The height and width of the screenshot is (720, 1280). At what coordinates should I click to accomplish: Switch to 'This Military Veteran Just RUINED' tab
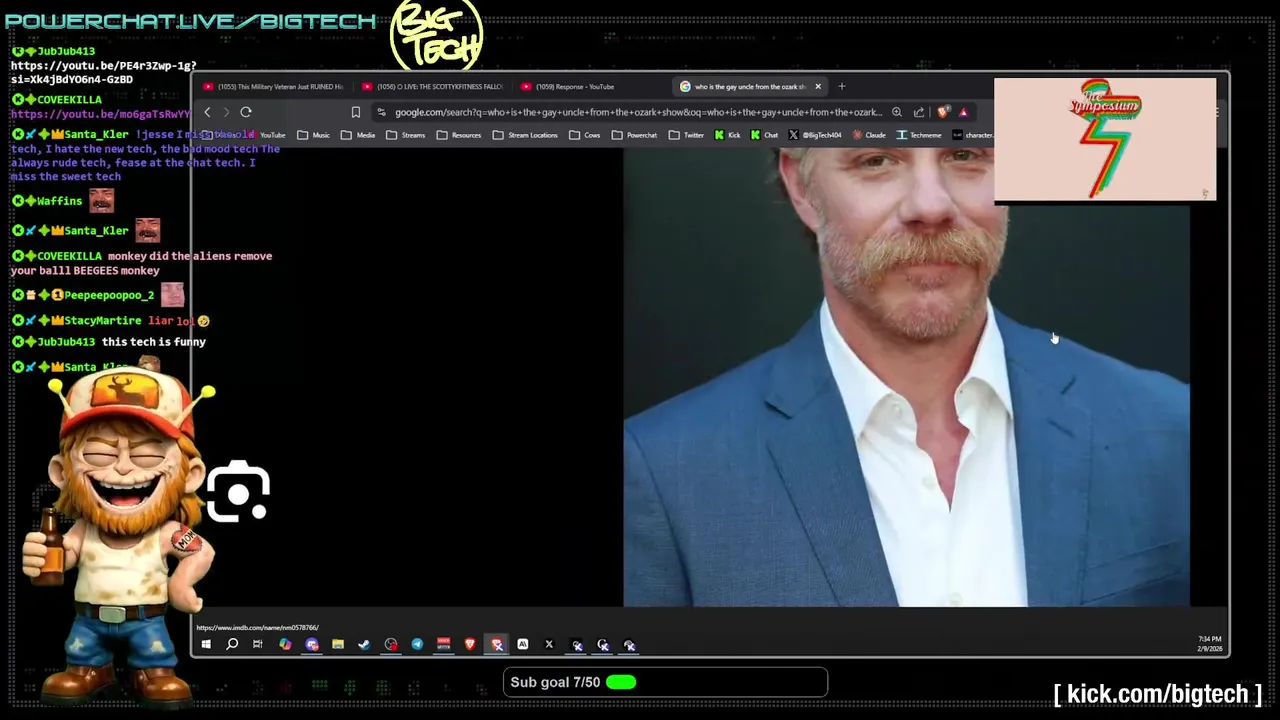click(273, 86)
